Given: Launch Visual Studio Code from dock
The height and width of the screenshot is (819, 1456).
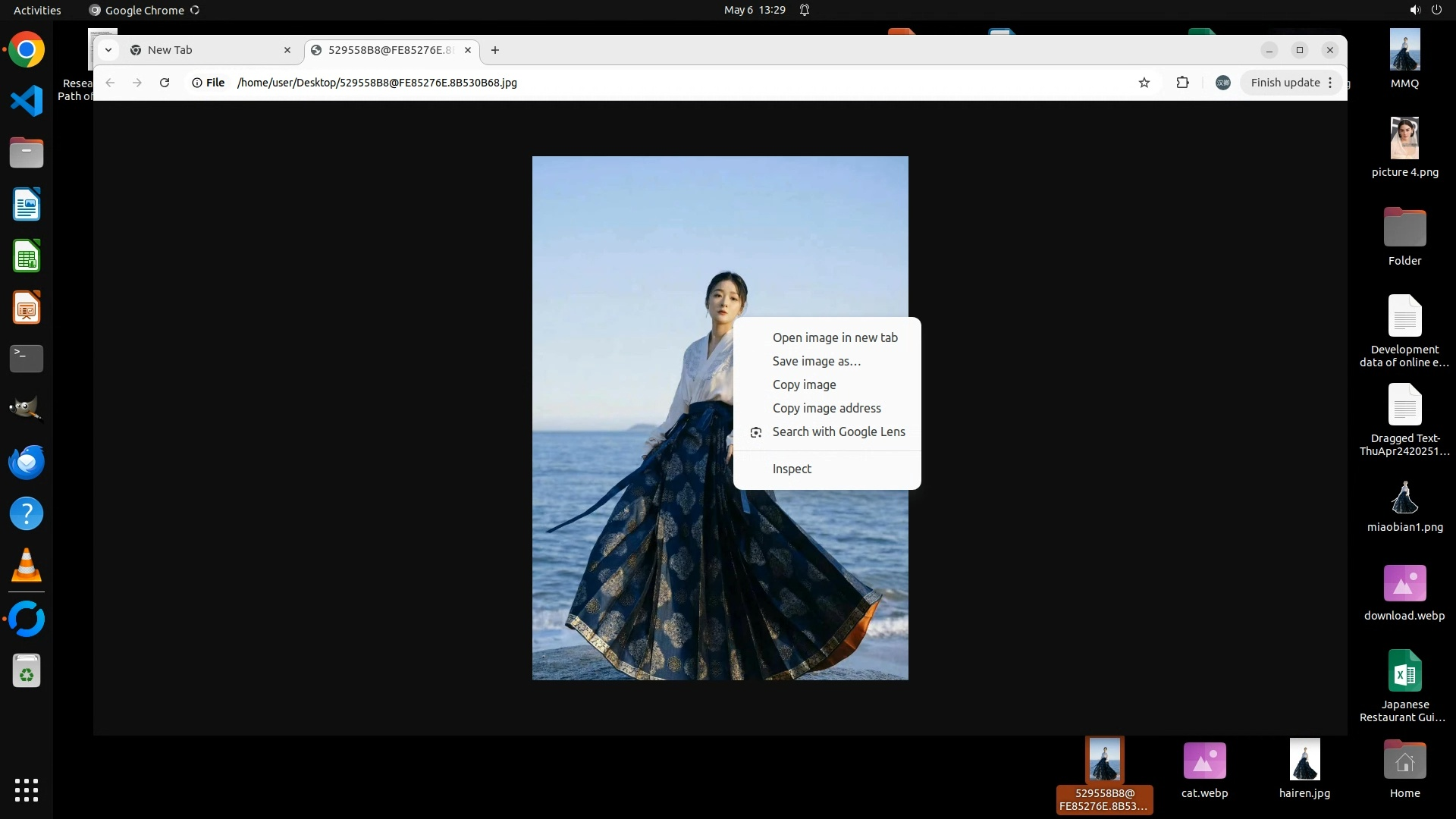Looking at the screenshot, I should [27, 101].
